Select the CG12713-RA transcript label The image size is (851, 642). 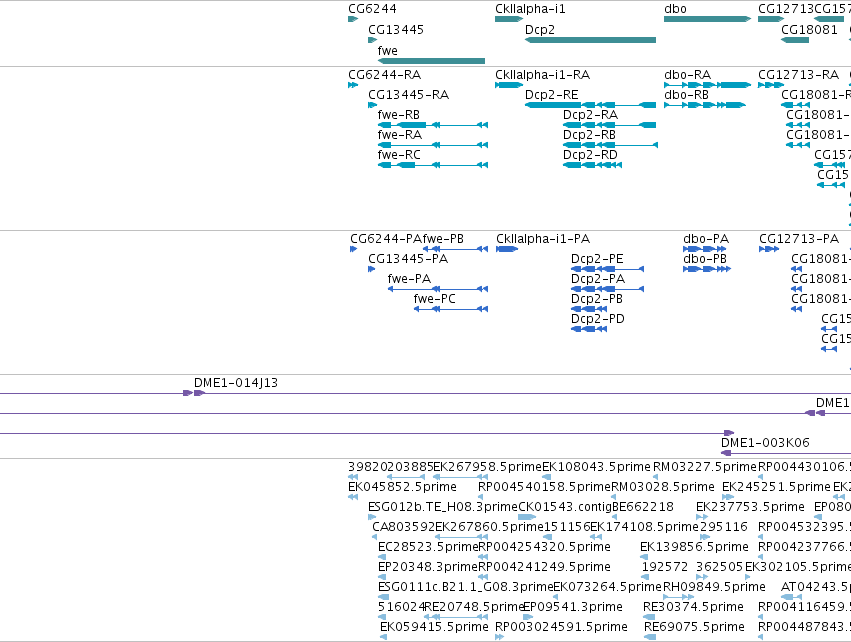click(x=798, y=75)
